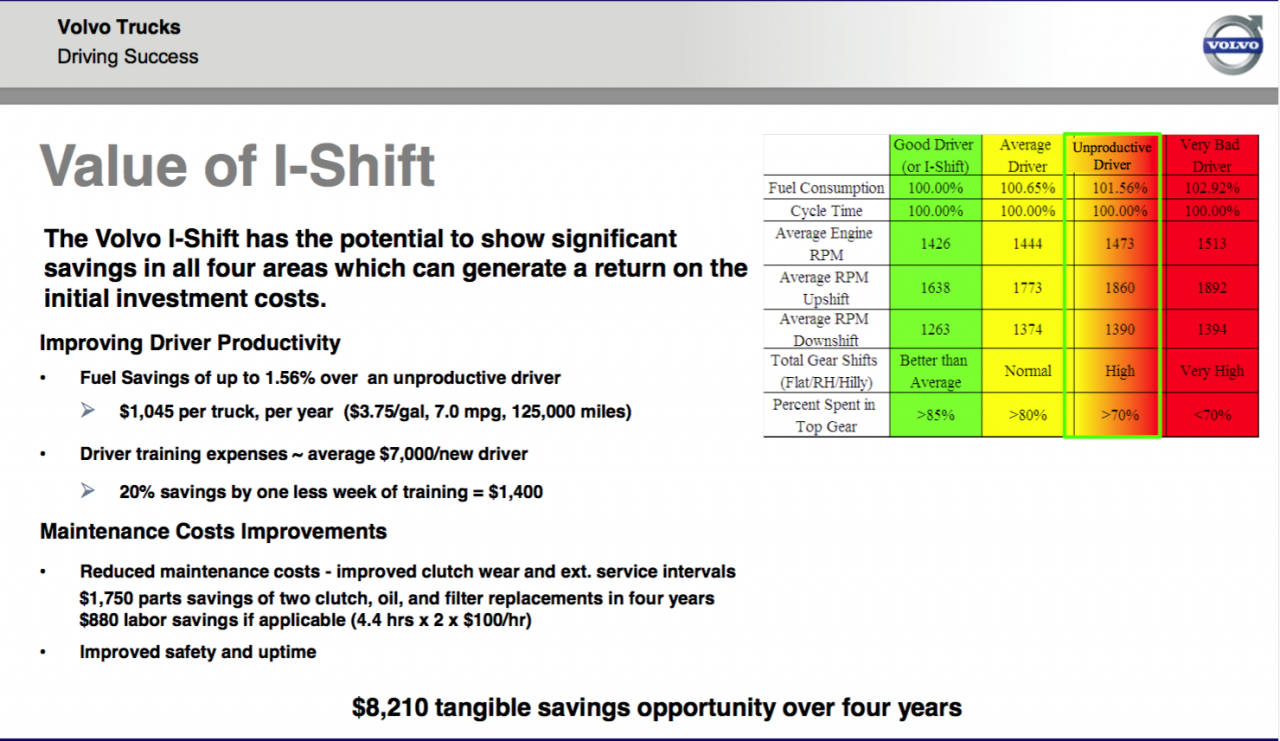Select the yellow Average Driver column header
Image resolution: width=1280 pixels, height=741 pixels.
click(1025, 156)
